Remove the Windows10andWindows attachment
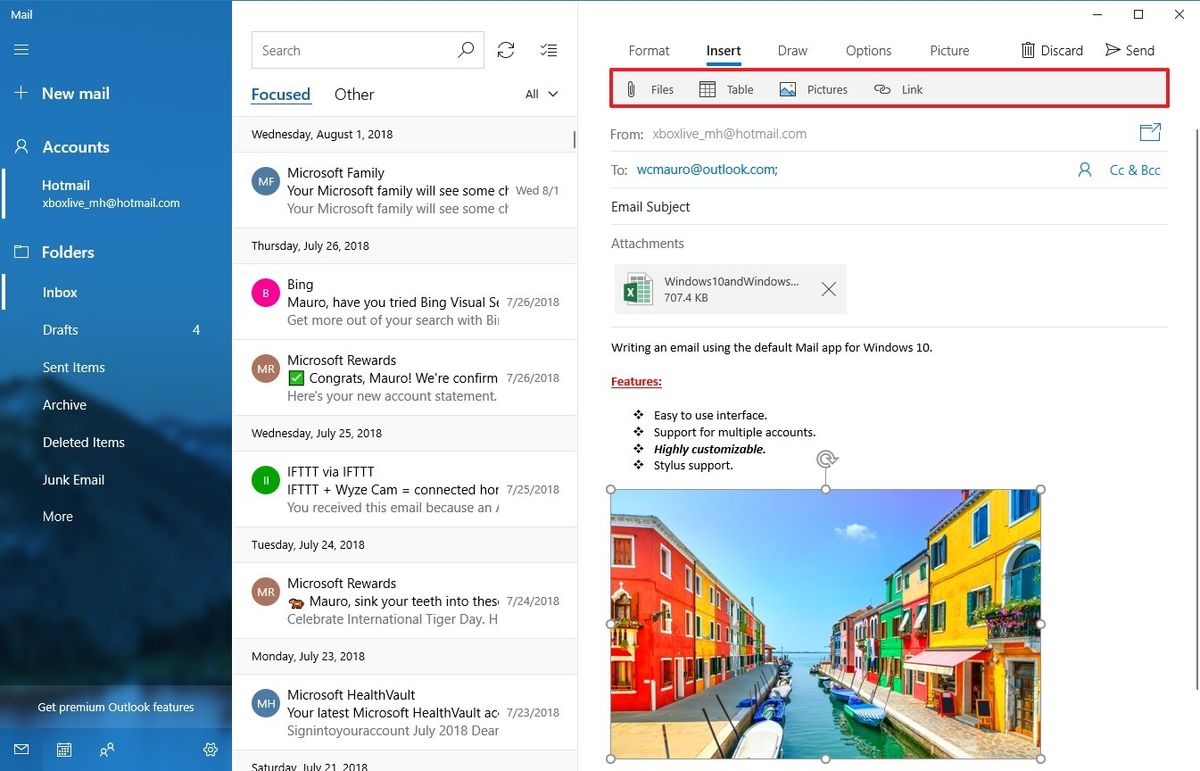1200x771 pixels. 828,289
